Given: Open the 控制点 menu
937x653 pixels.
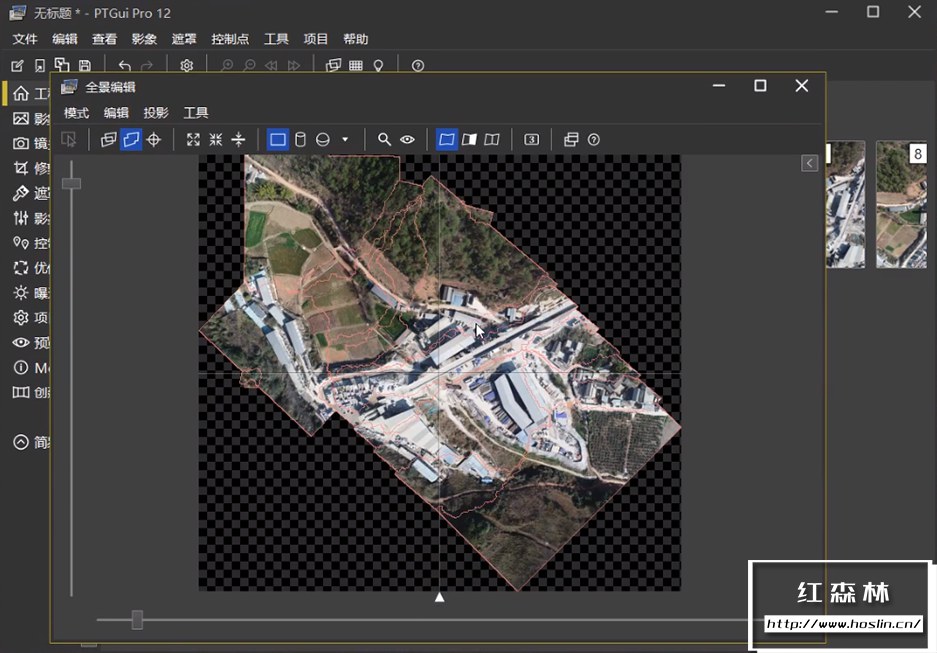Looking at the screenshot, I should coord(230,39).
